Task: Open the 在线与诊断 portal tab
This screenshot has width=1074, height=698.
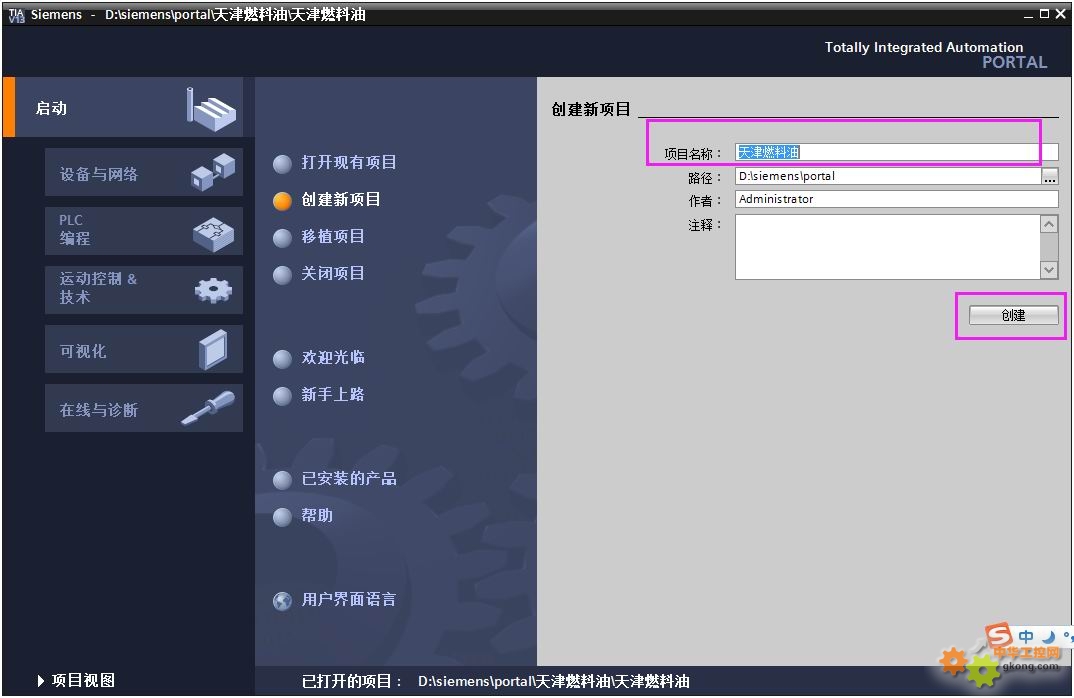Action: click(x=144, y=408)
